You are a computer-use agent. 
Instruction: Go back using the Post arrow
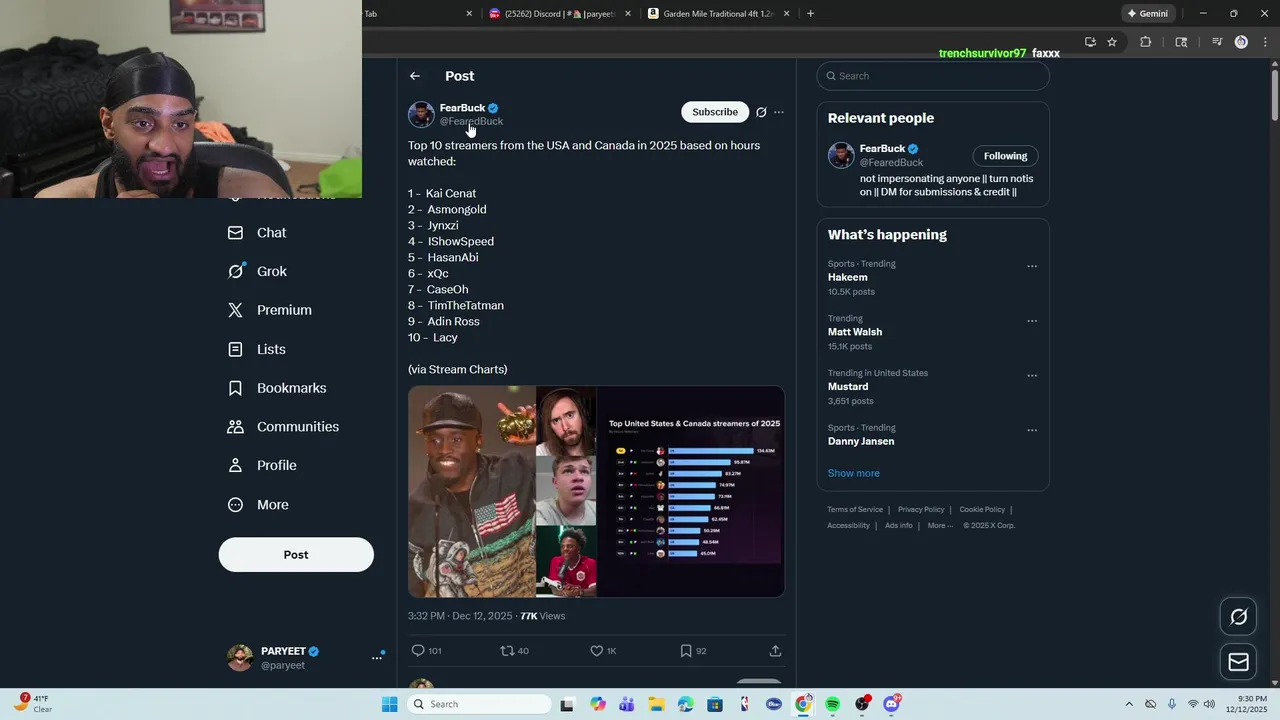point(415,76)
